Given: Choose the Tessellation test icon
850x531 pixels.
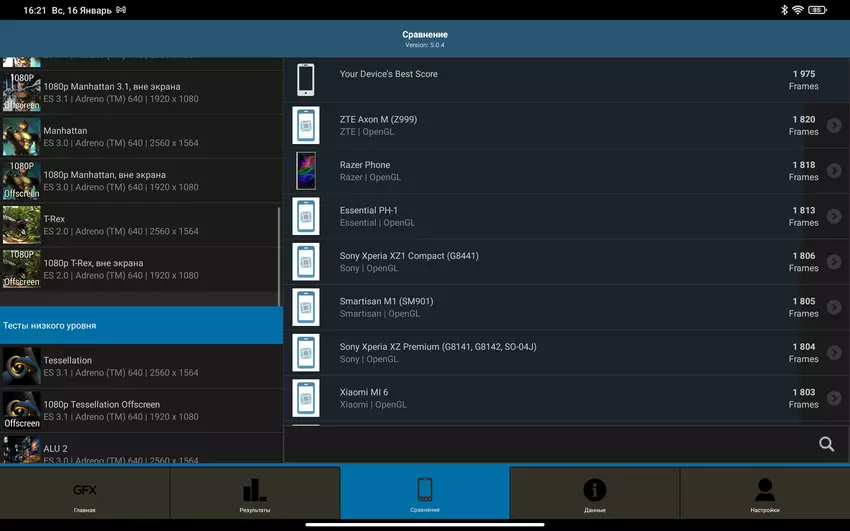Looking at the screenshot, I should 21,366.
